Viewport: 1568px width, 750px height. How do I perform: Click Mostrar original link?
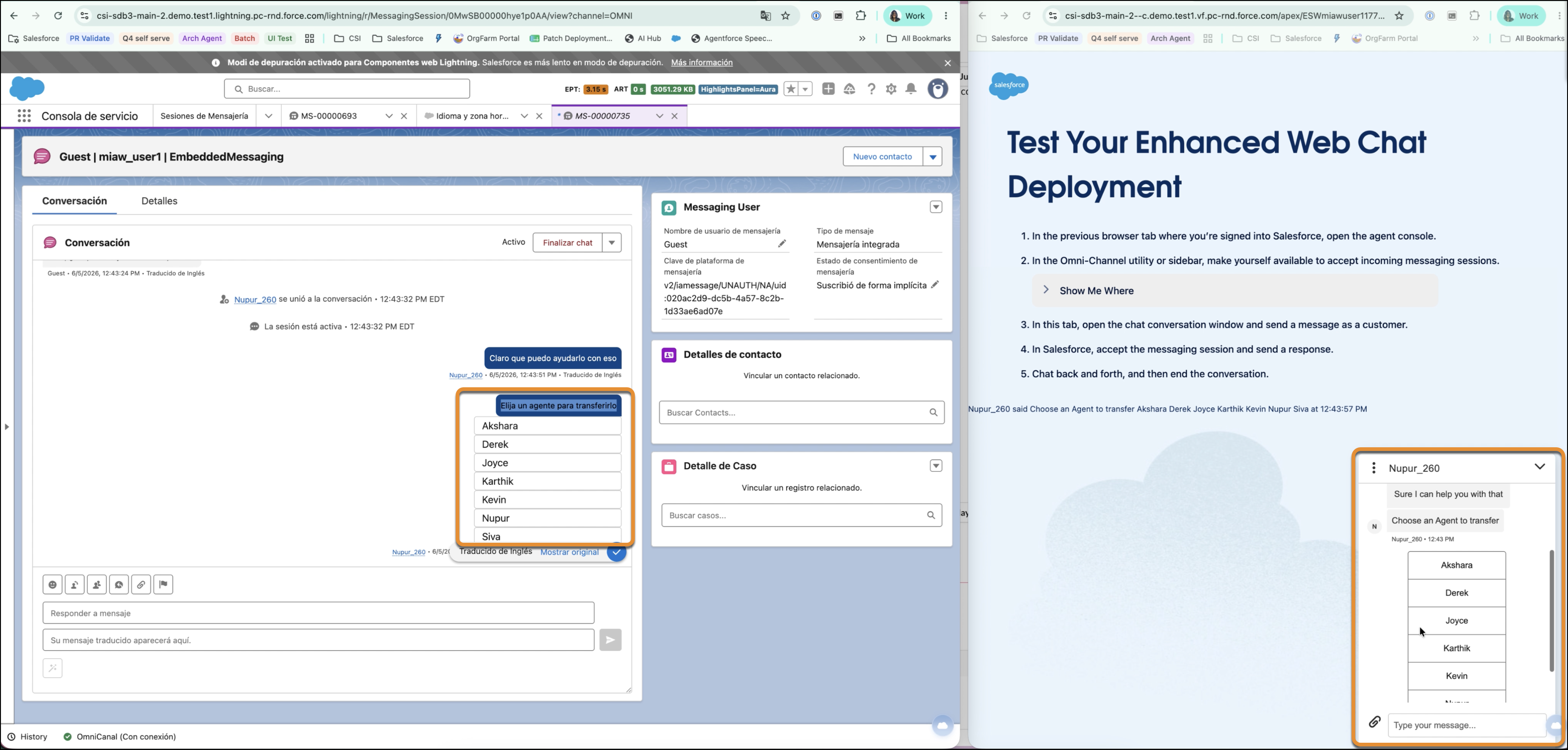point(570,552)
